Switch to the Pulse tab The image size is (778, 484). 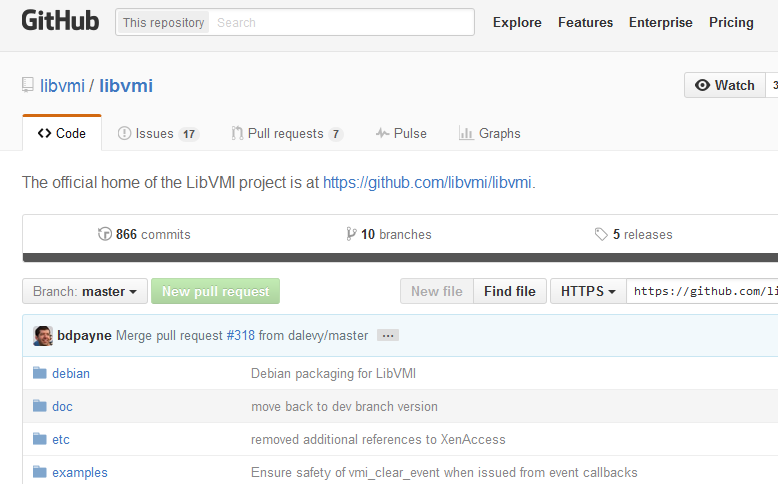coord(401,134)
